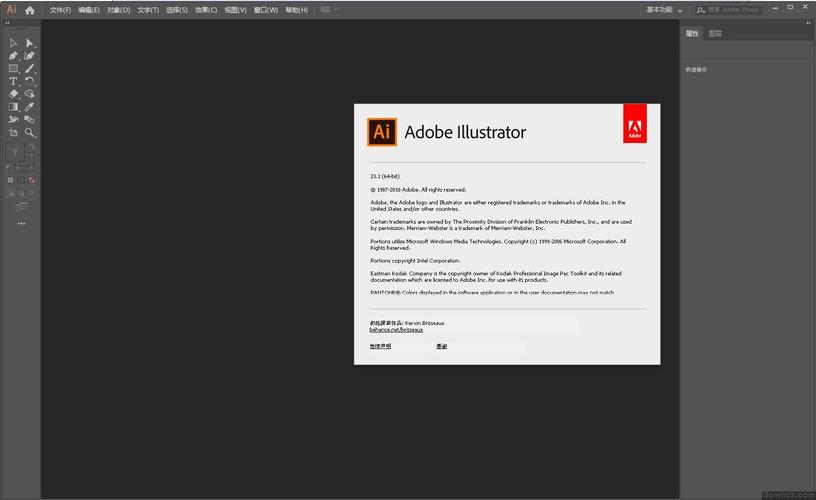This screenshot has height=500, width=816.
Task: Click the Home icon in top bar
Action: click(30, 10)
